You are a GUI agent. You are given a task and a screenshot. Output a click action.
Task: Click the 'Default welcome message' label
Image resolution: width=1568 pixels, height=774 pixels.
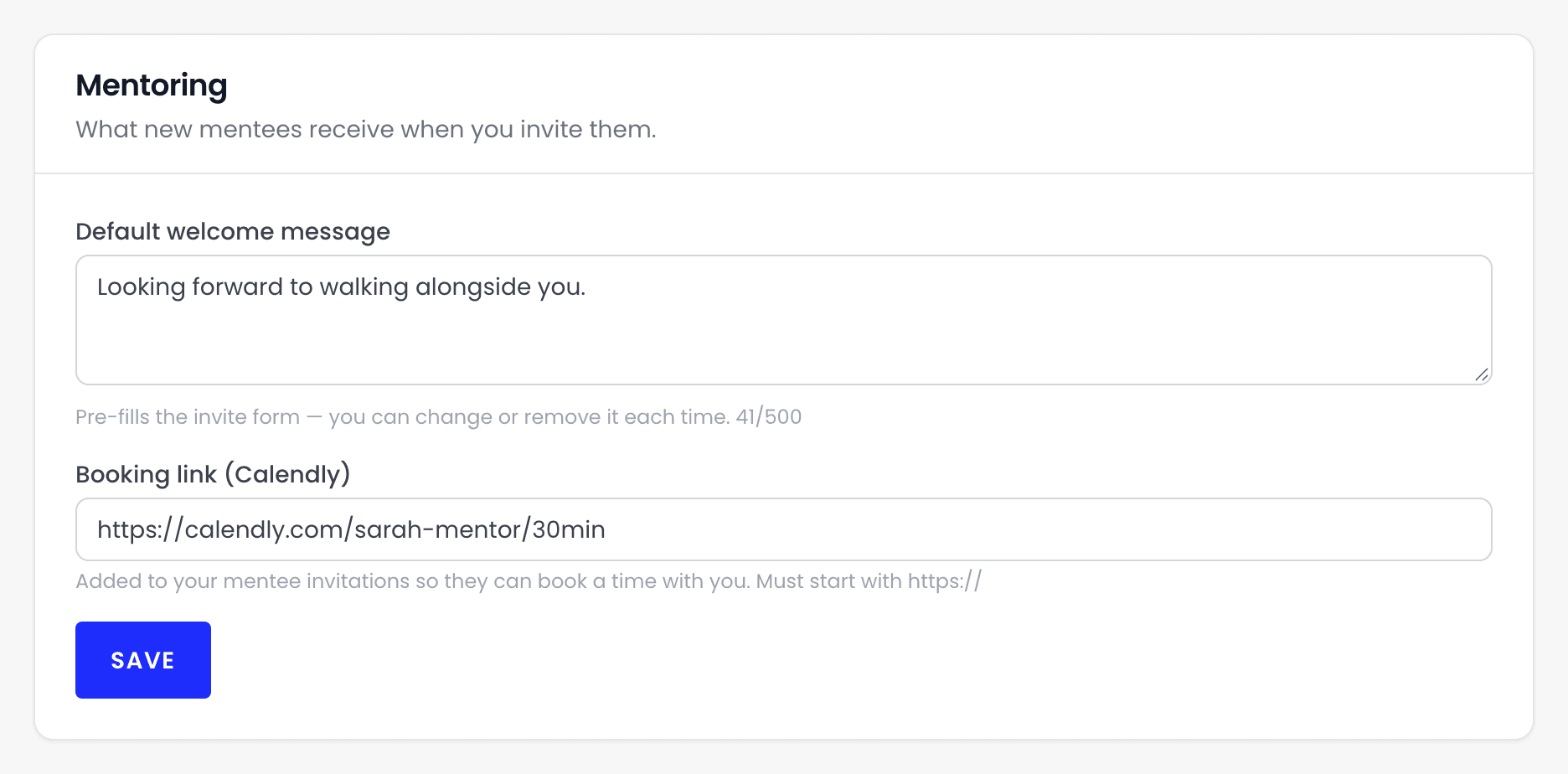pyautogui.click(x=233, y=231)
